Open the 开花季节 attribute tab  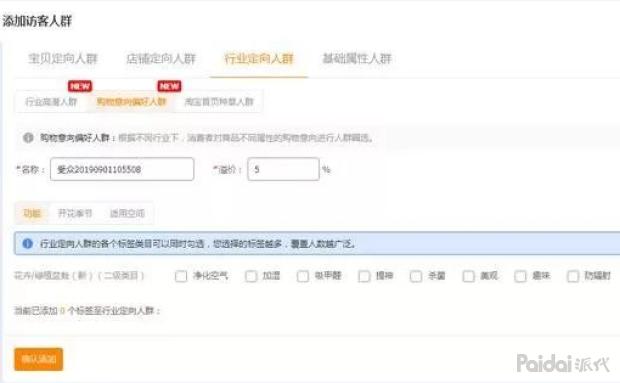(x=75, y=213)
